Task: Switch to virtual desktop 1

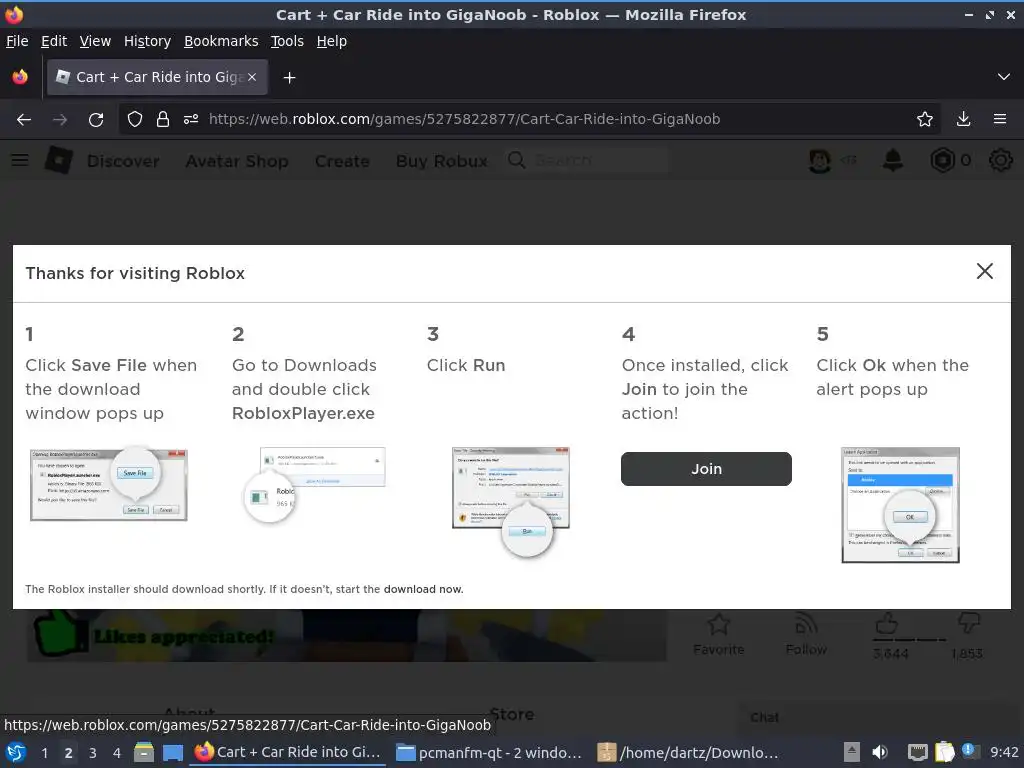Action: pos(44,753)
